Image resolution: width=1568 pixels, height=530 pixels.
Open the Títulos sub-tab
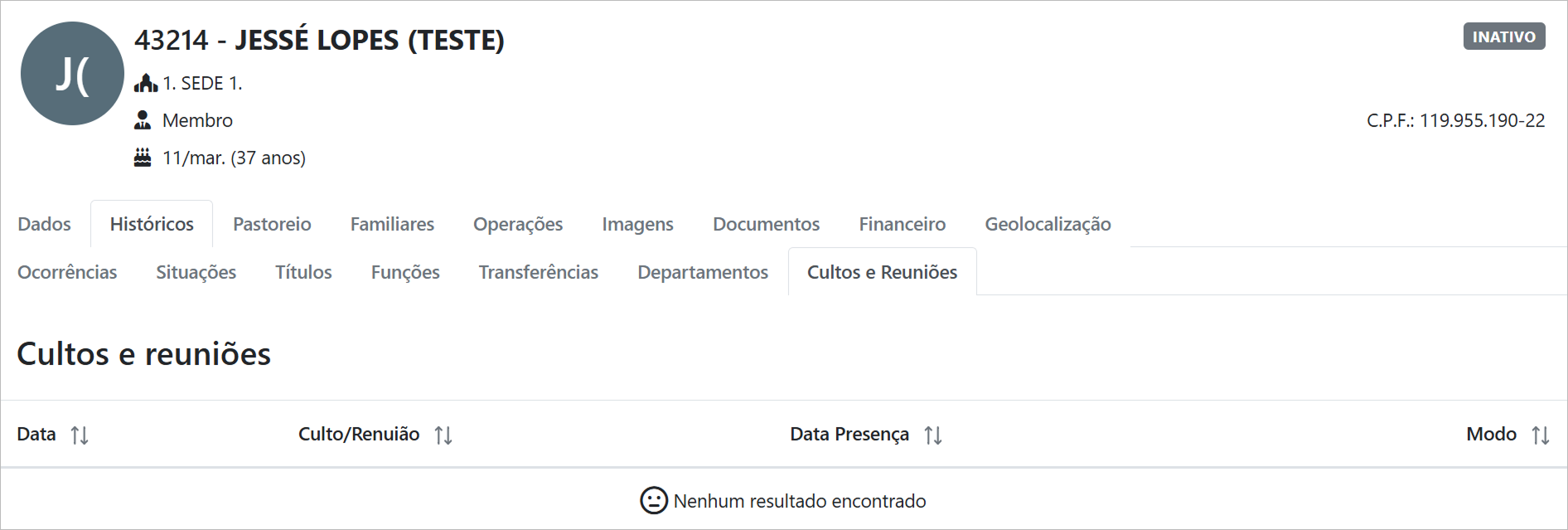point(303,272)
